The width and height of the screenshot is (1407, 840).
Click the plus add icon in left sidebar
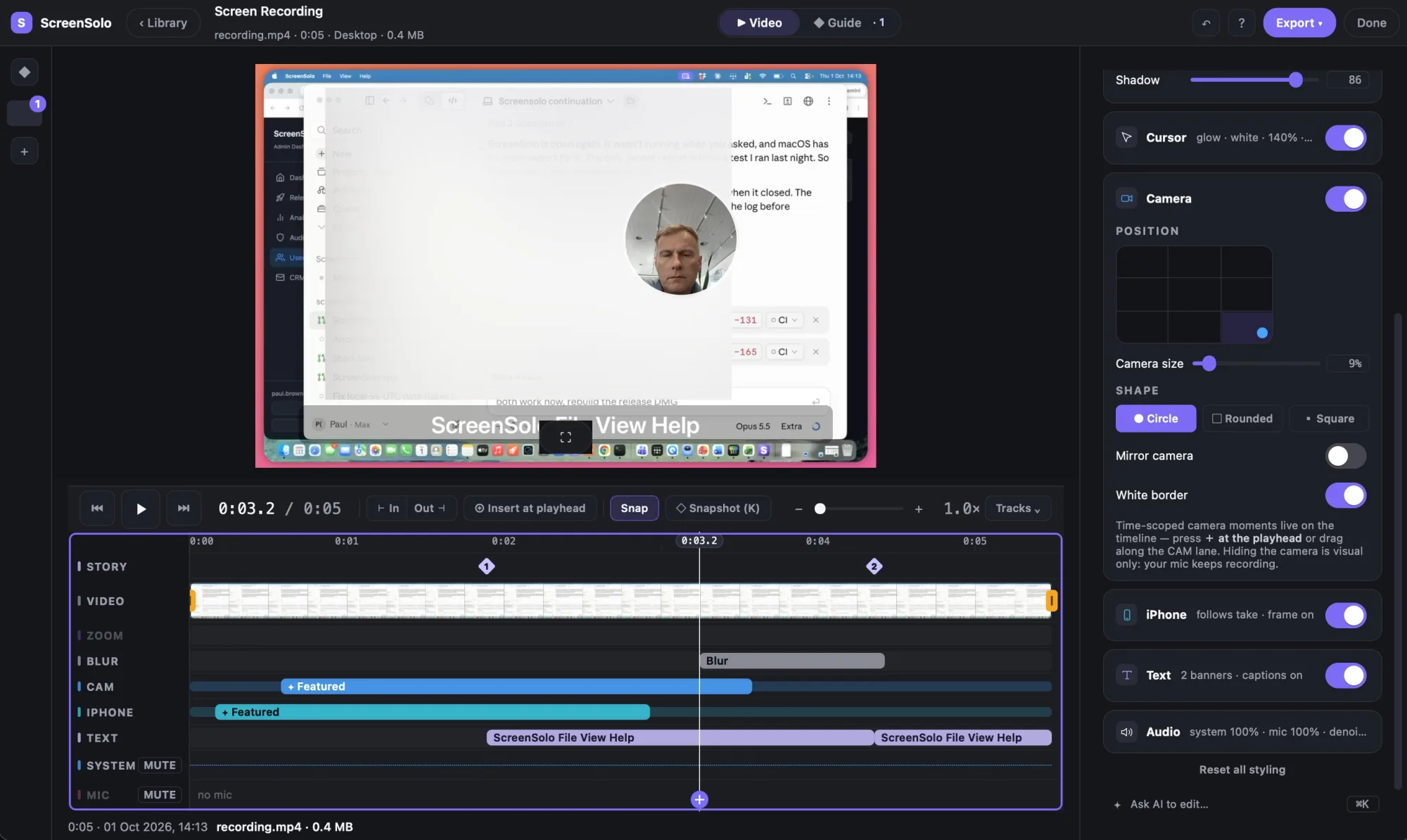(x=25, y=151)
